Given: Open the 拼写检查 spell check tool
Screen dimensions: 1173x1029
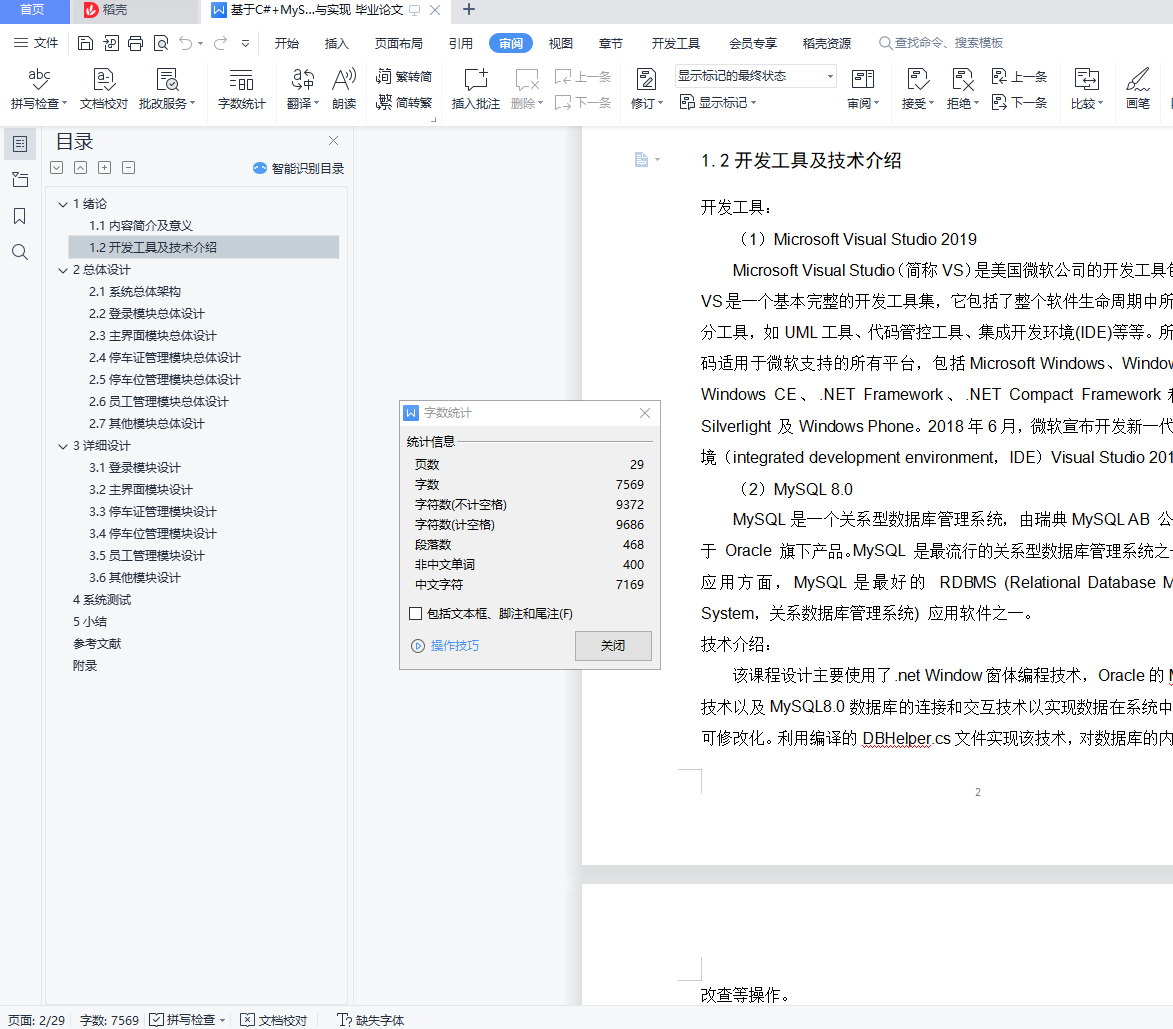Looking at the screenshot, I should click(x=39, y=88).
